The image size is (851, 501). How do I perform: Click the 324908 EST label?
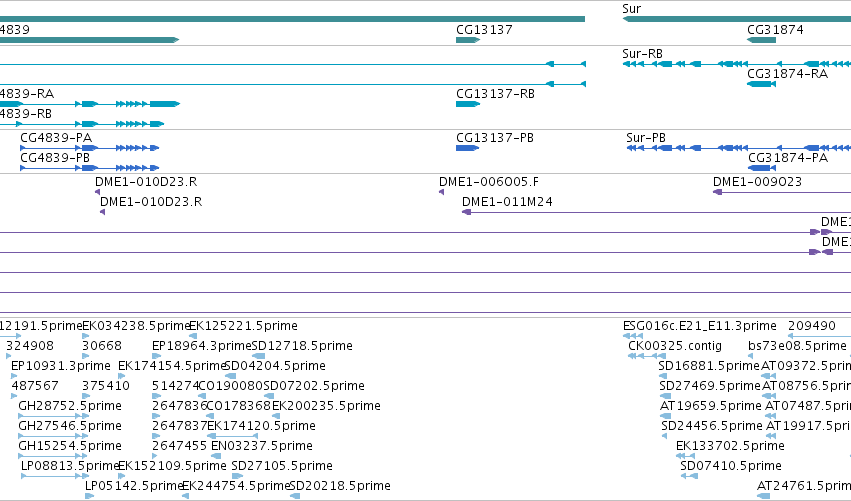click(30, 346)
